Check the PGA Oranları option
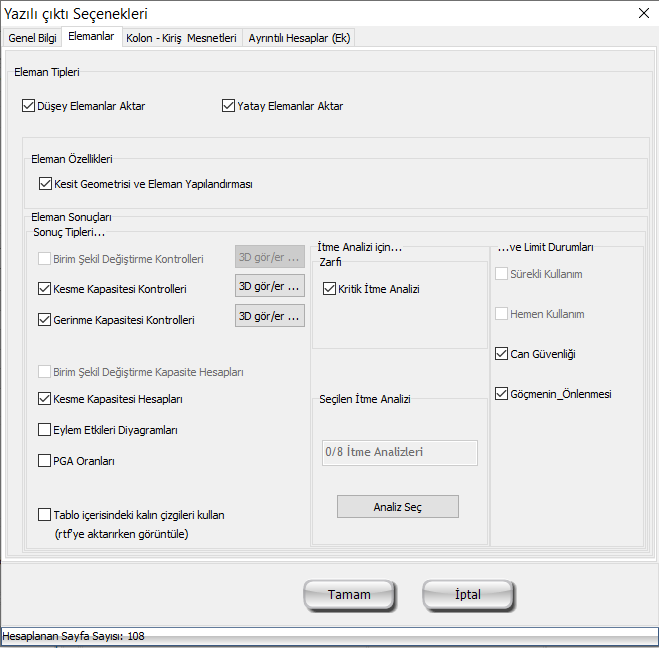The image size is (659, 648). [44, 461]
